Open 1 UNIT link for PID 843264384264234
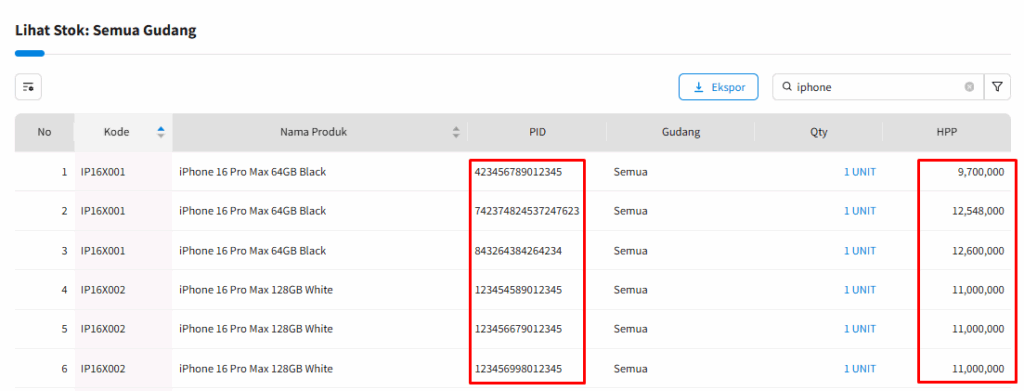The height and width of the screenshot is (391, 1024). coord(859,251)
